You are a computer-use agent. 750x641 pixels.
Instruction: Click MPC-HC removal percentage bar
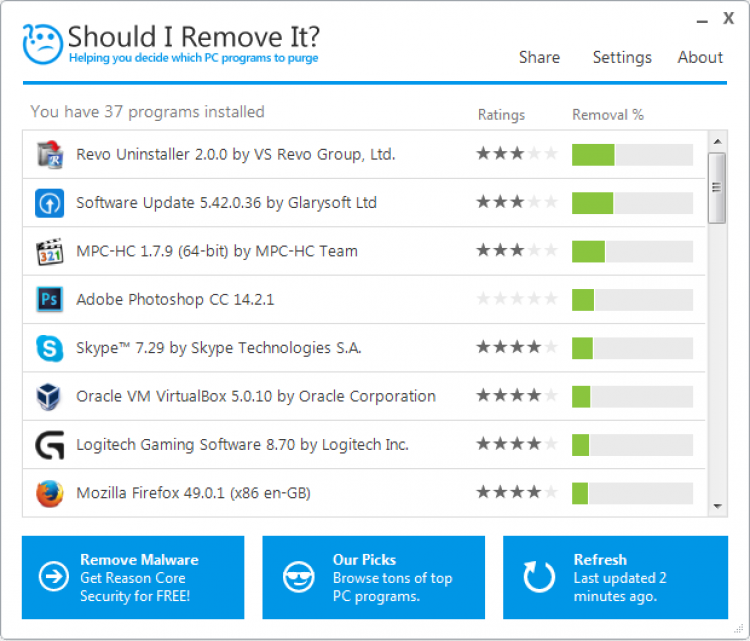click(x=632, y=252)
